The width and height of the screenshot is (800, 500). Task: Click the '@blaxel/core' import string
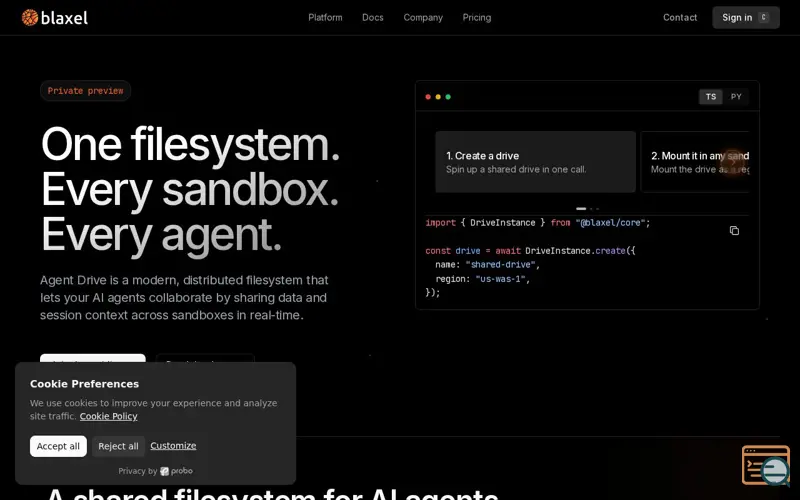[x=611, y=222]
